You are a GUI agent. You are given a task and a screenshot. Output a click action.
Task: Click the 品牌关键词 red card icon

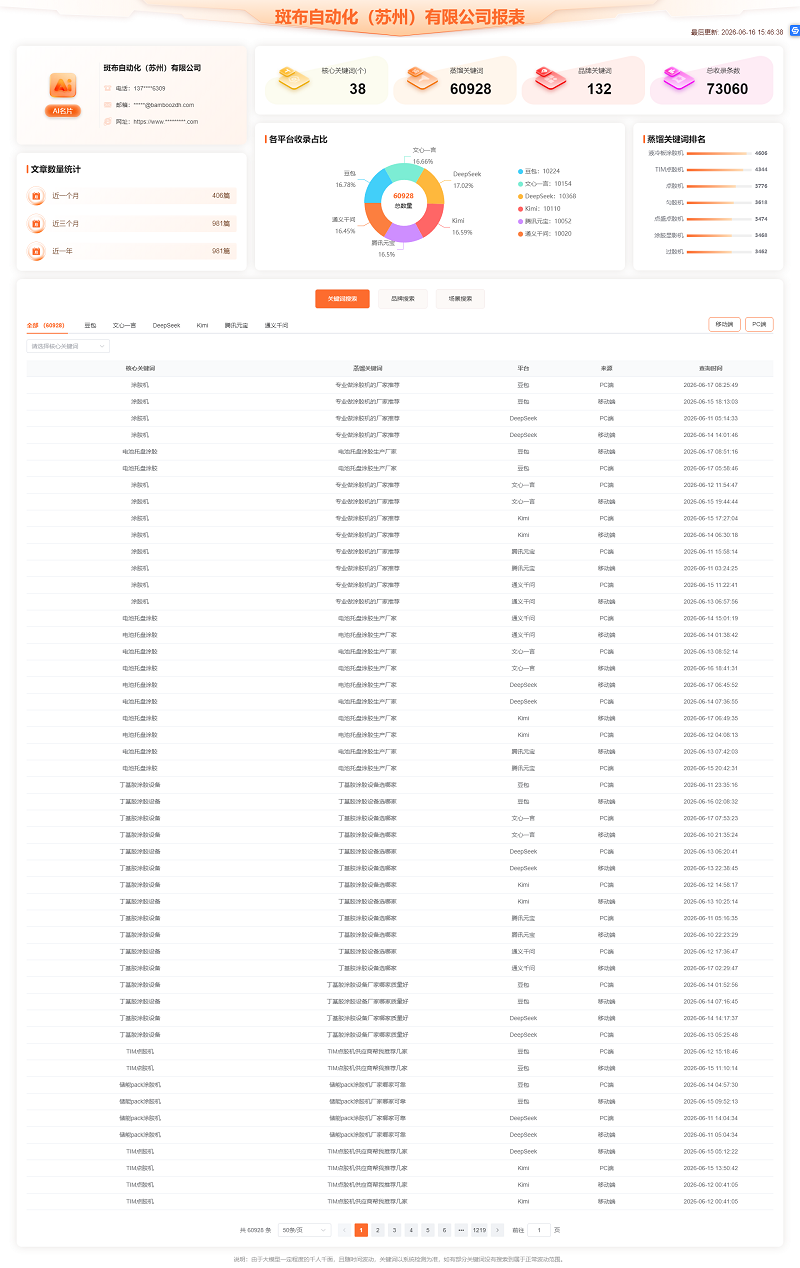(550, 78)
